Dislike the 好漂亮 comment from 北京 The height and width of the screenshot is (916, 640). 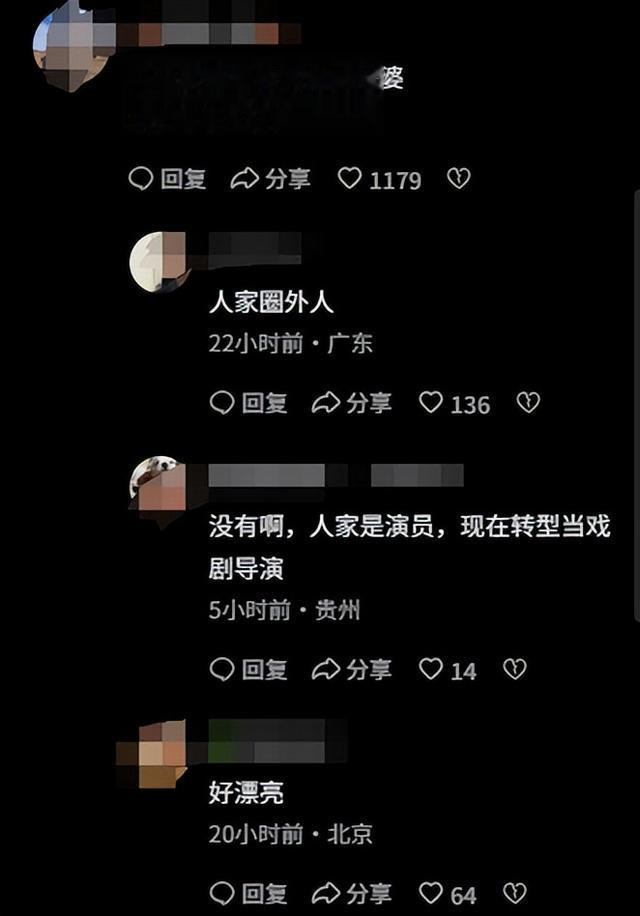point(514,893)
